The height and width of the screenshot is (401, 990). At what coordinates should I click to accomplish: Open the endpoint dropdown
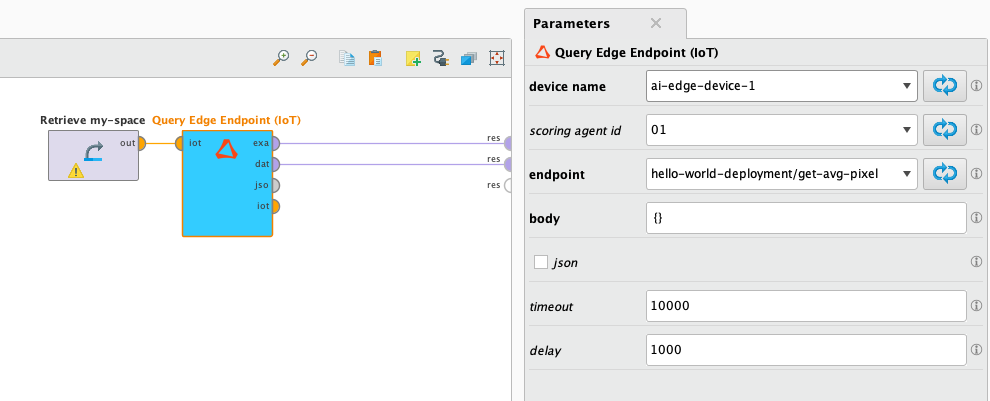click(x=904, y=173)
